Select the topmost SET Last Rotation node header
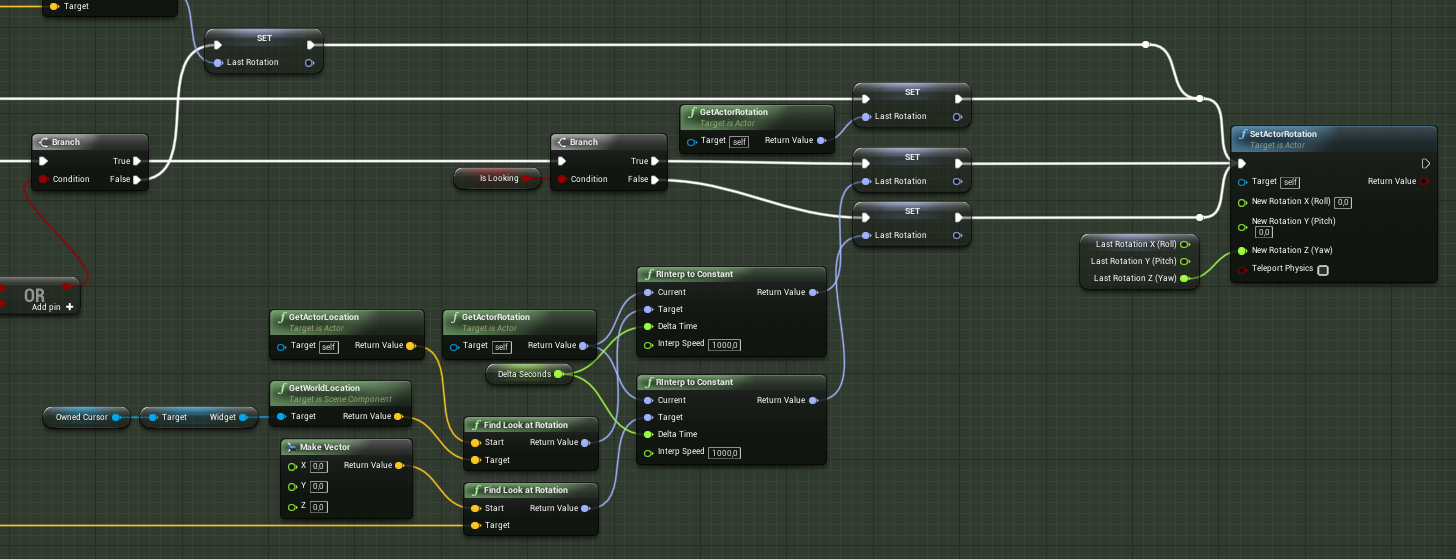The width and height of the screenshot is (1456, 559). click(264, 38)
